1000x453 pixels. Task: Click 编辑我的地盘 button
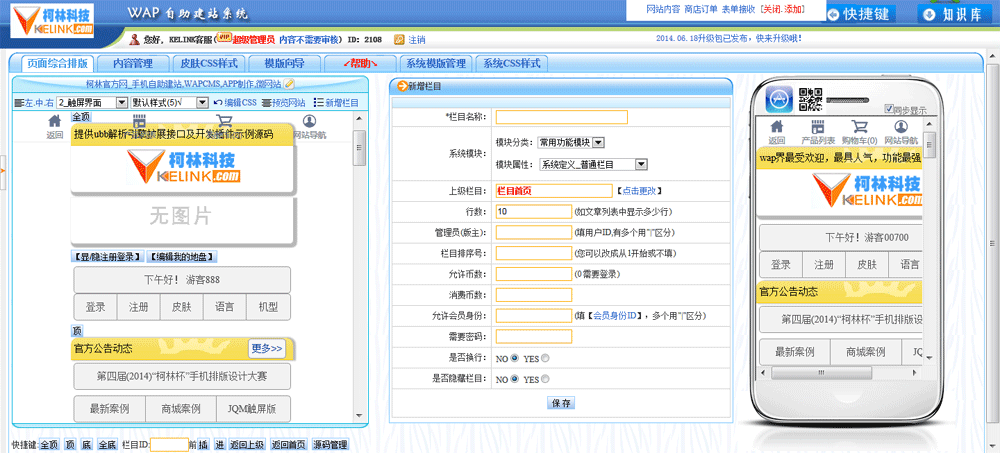[182, 257]
